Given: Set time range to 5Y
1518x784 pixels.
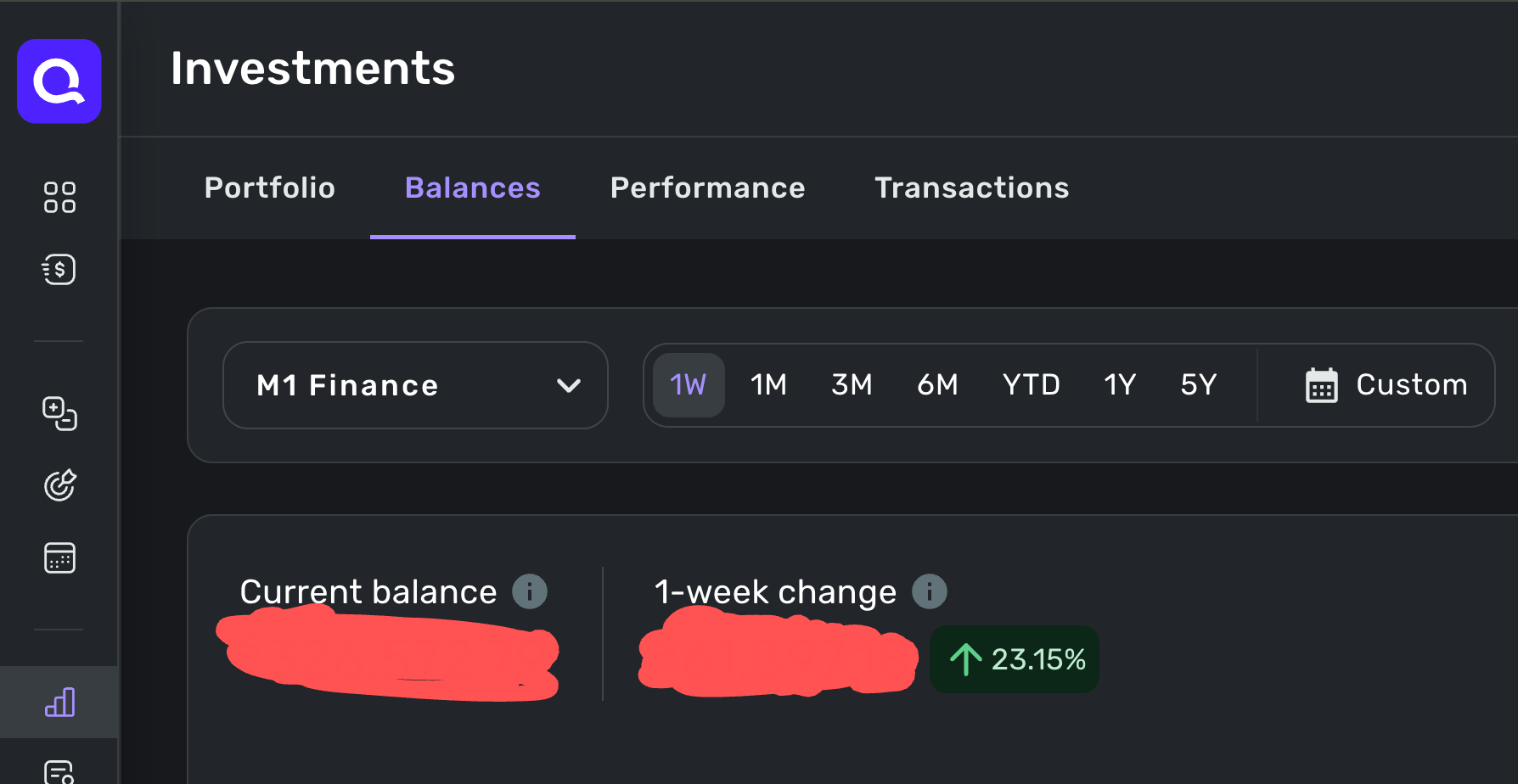Looking at the screenshot, I should (1198, 385).
